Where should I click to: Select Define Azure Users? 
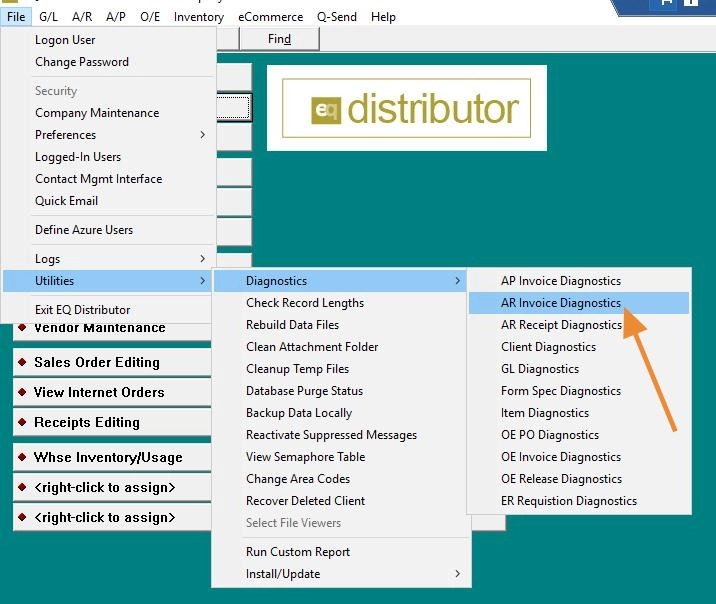109,230
